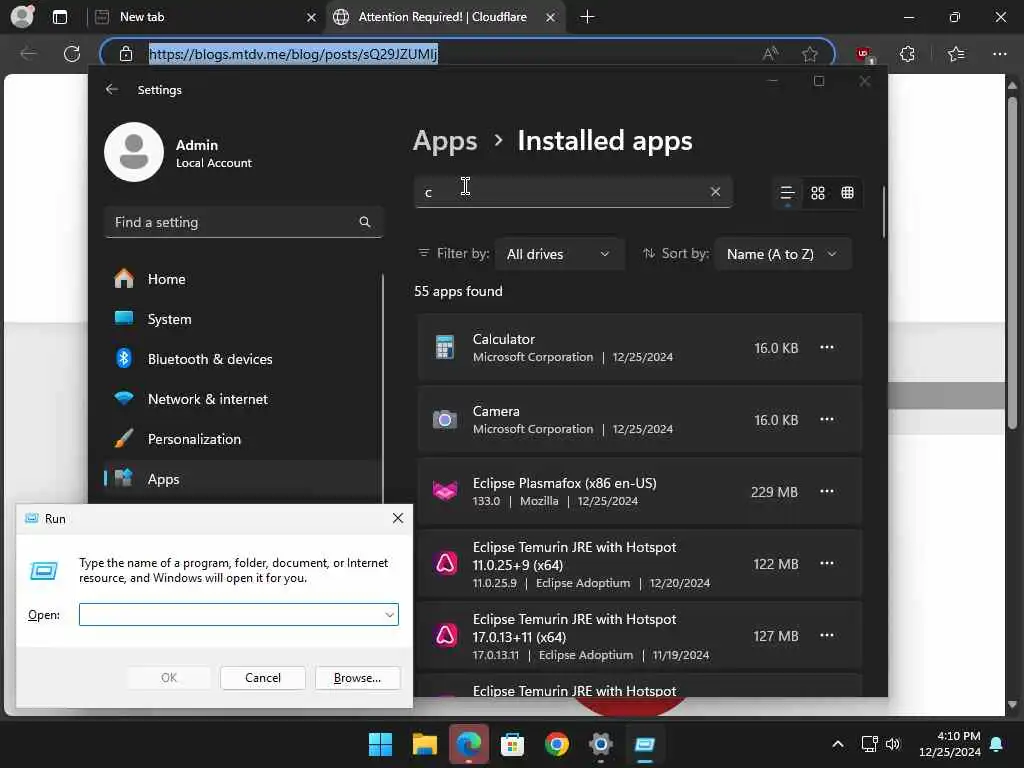The image size is (1024, 768).
Task: Select Apps in Settings sidebar
Action: click(x=243, y=479)
